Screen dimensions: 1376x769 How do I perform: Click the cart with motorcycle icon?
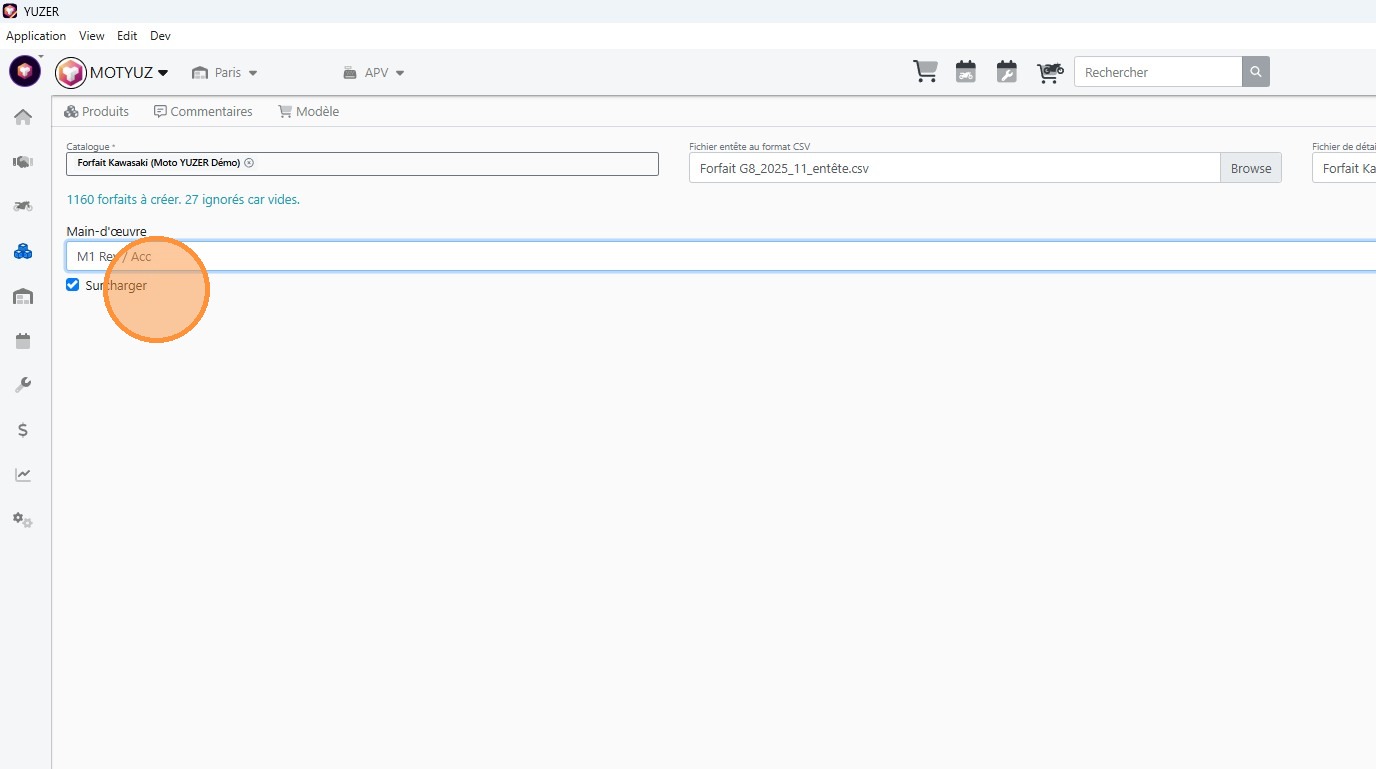click(x=1049, y=72)
